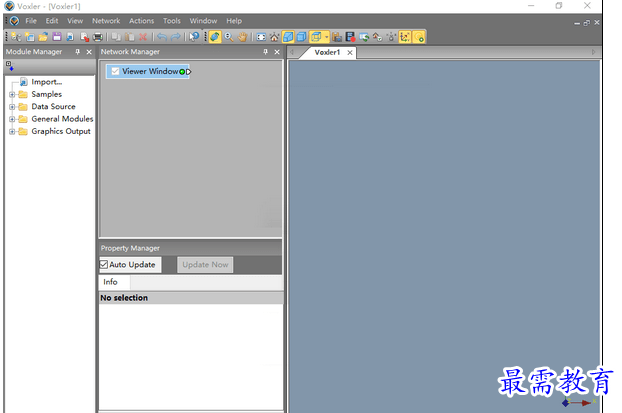Expand the Samples folder

pyautogui.click(x=12, y=94)
